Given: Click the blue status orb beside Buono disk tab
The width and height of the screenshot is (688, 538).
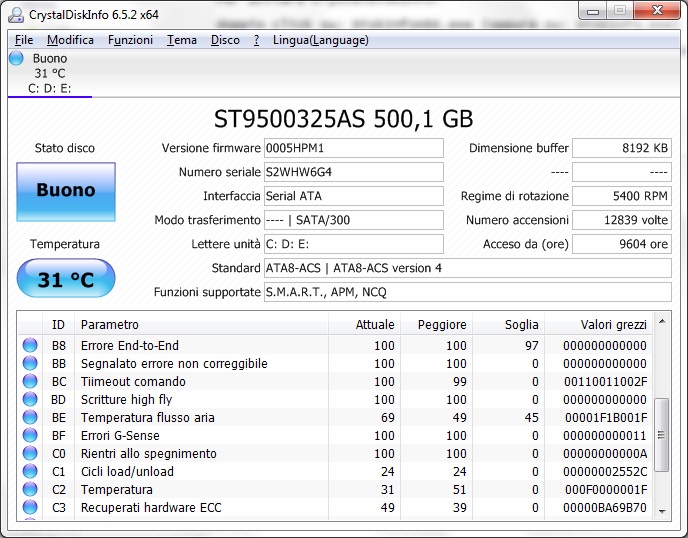Looking at the screenshot, I should (16, 58).
